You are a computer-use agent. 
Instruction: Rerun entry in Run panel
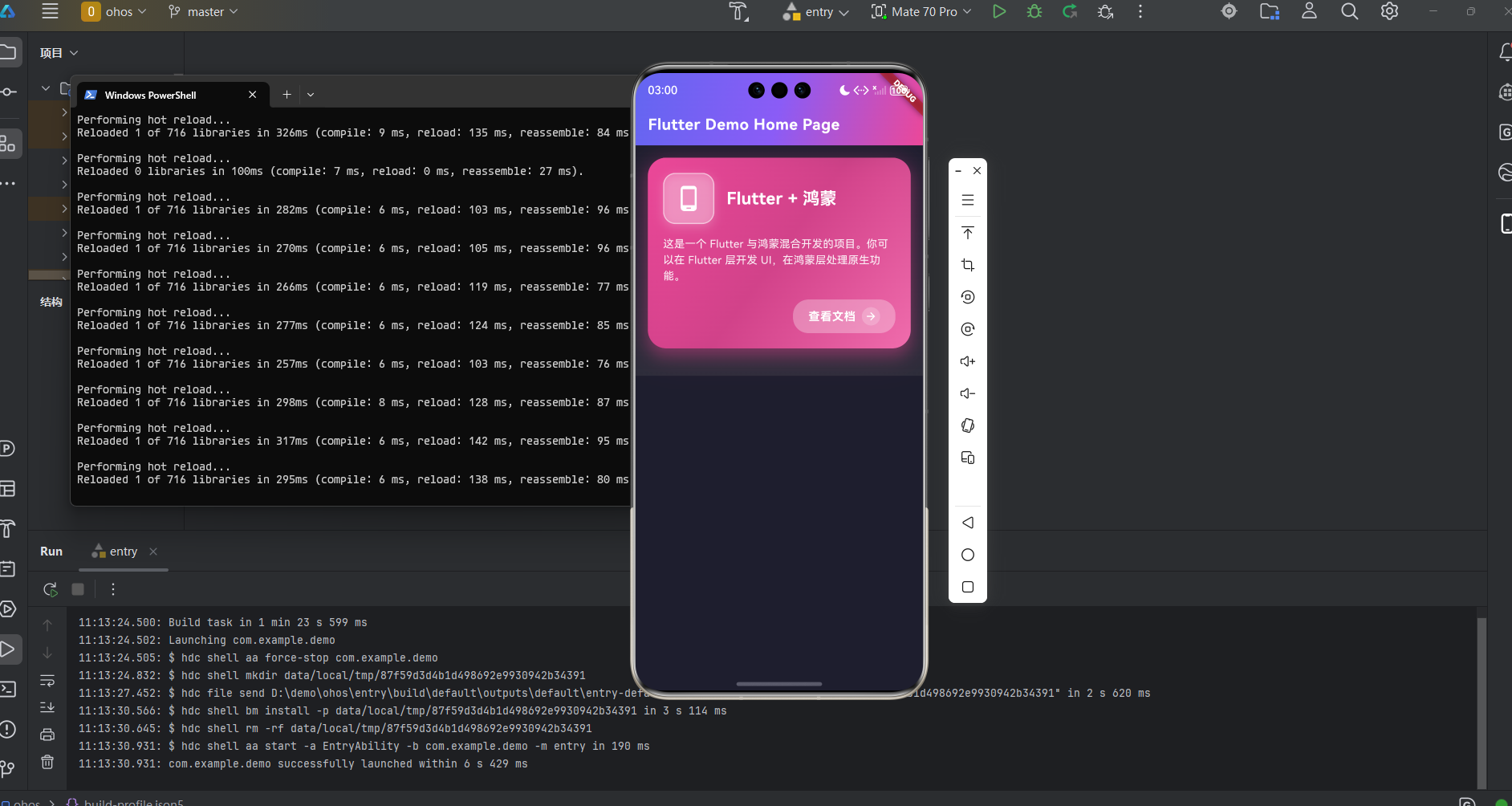[50, 589]
